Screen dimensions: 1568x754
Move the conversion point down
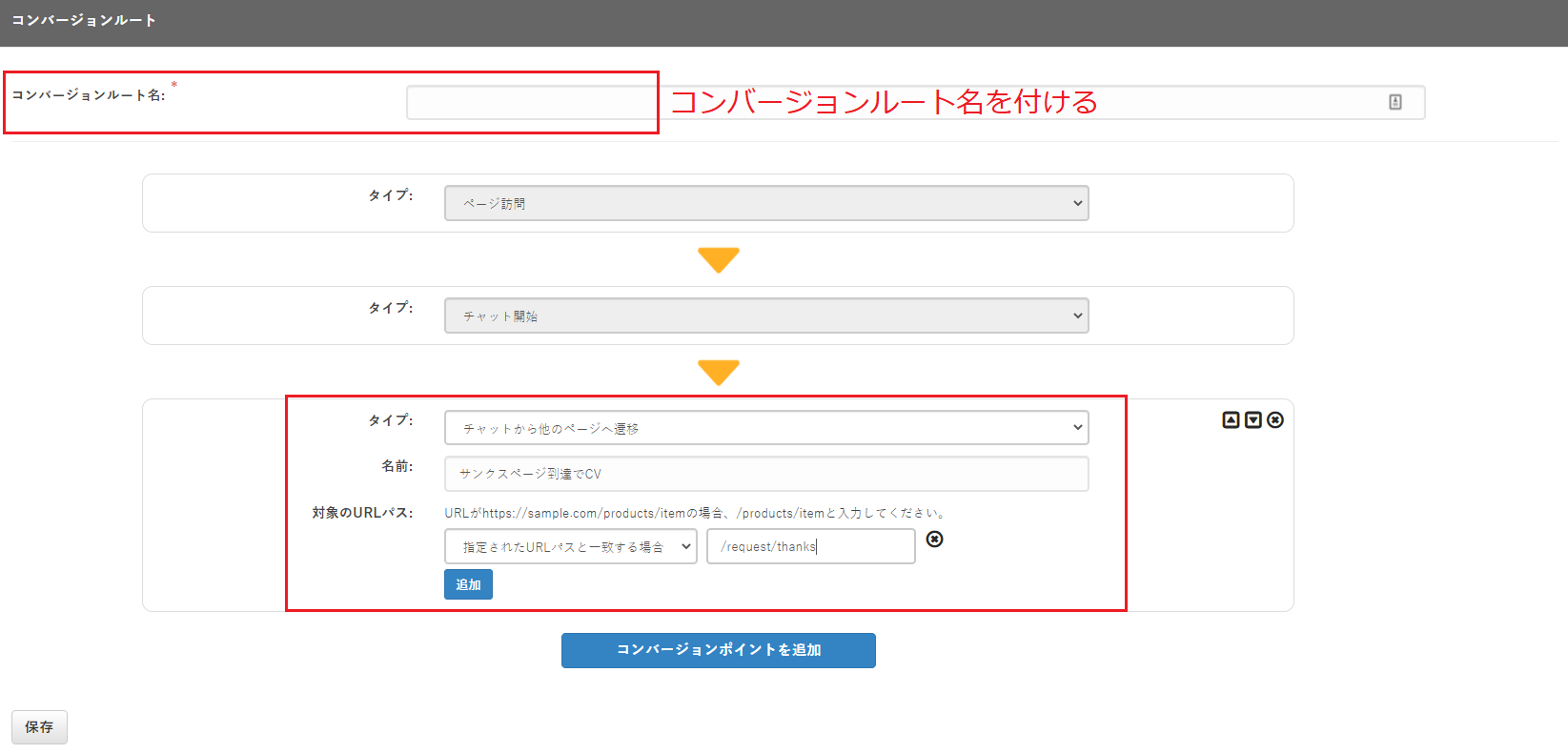pyautogui.click(x=1253, y=420)
